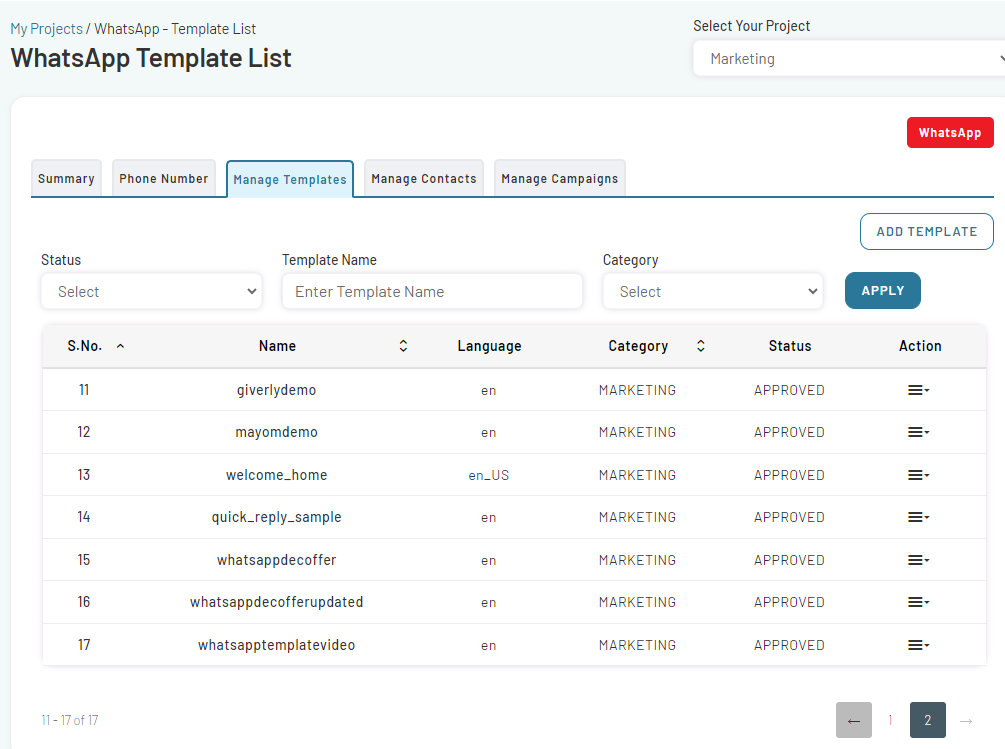The image size is (1005, 749).
Task: Apply filters with the APPLY button
Action: 882,290
